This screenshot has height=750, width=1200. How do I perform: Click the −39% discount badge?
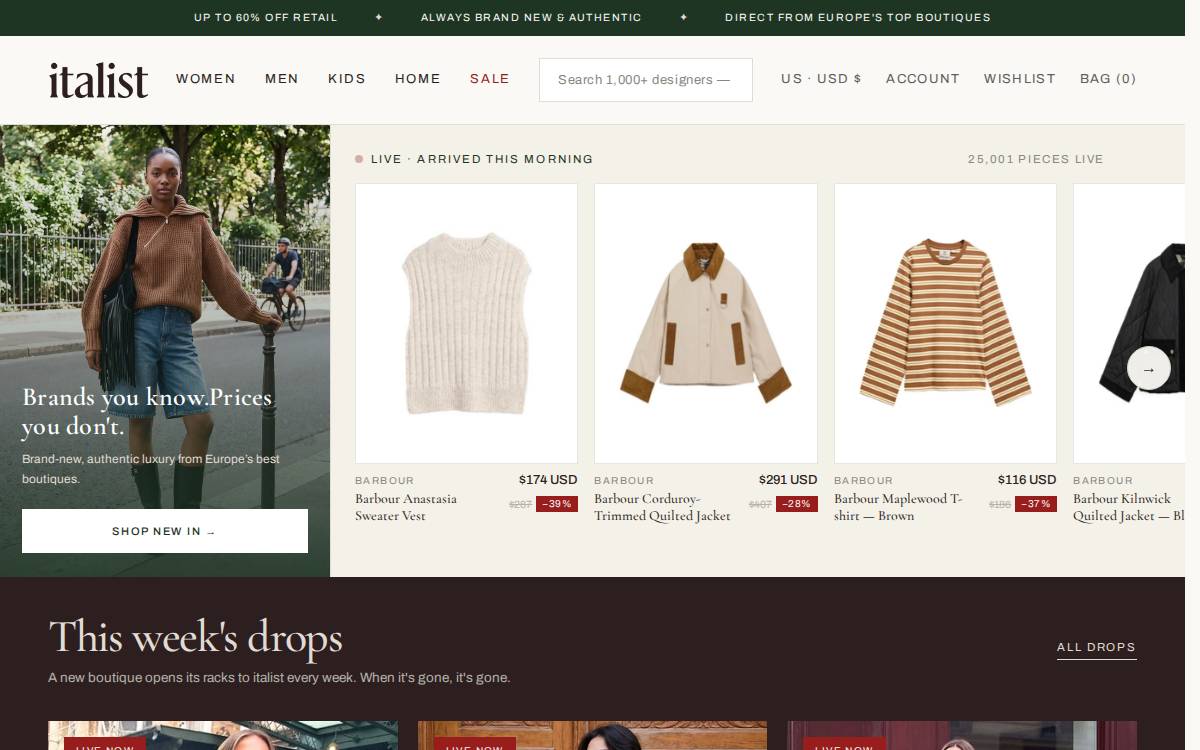point(557,504)
